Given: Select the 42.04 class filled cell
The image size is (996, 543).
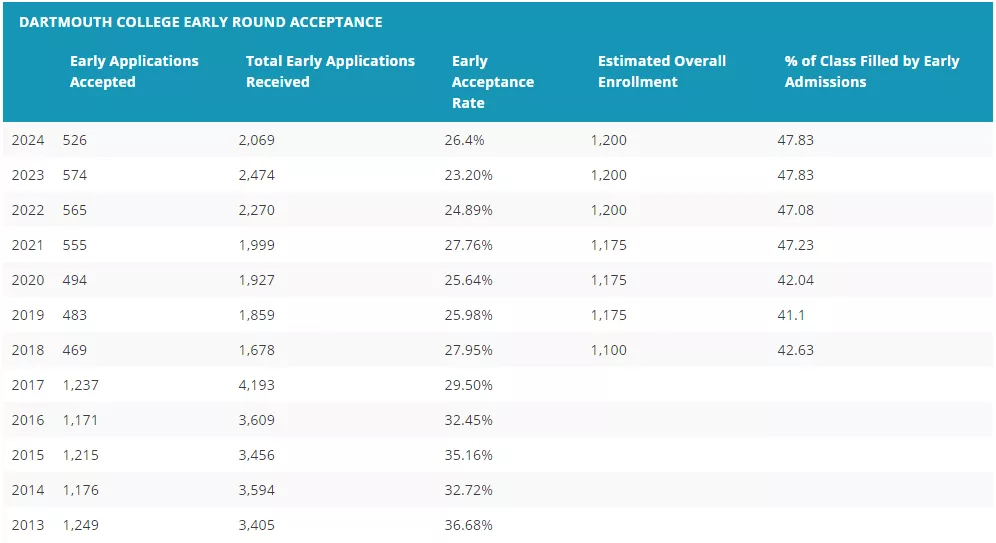Looking at the screenshot, I should (795, 280).
